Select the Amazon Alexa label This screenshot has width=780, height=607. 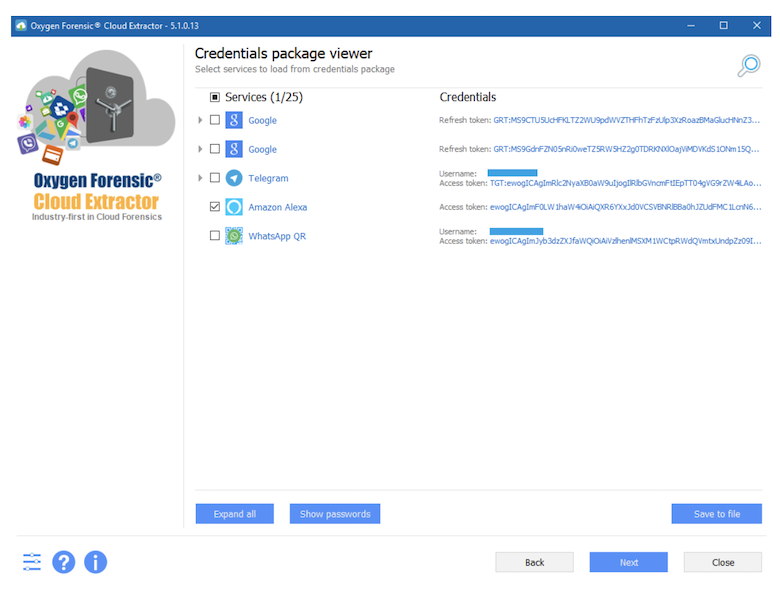[x=278, y=207]
